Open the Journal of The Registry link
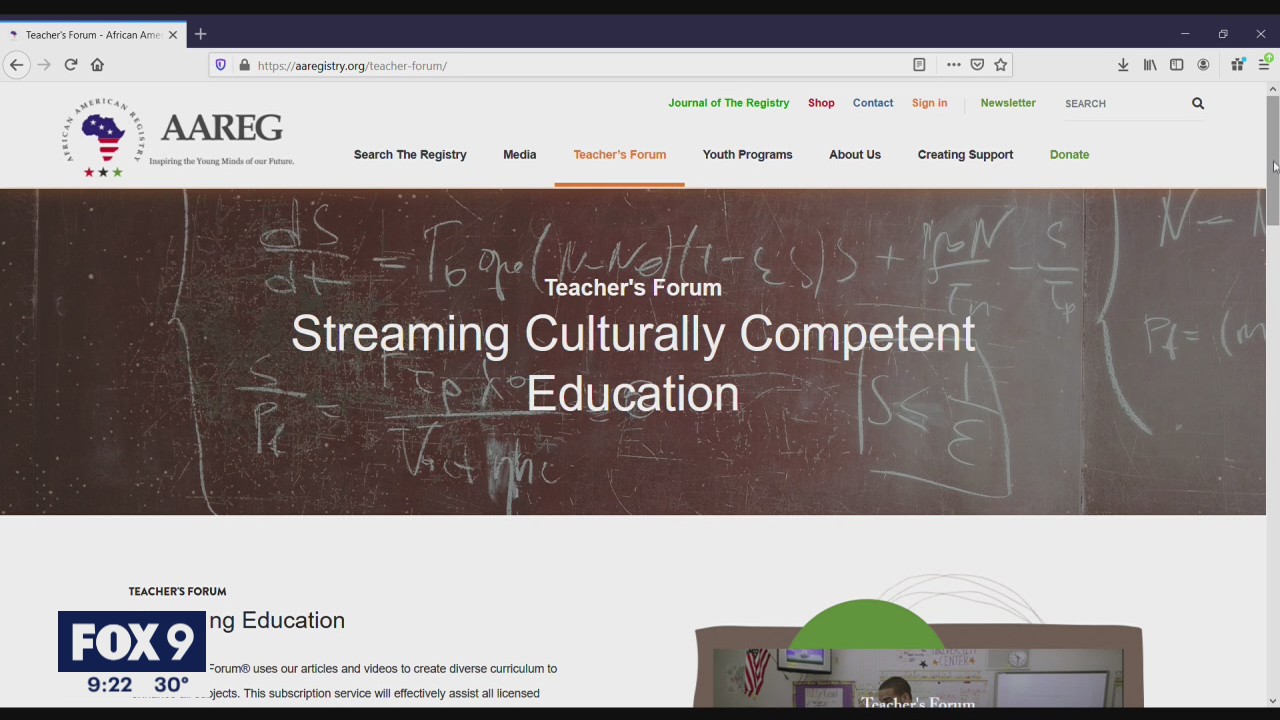 [728, 103]
